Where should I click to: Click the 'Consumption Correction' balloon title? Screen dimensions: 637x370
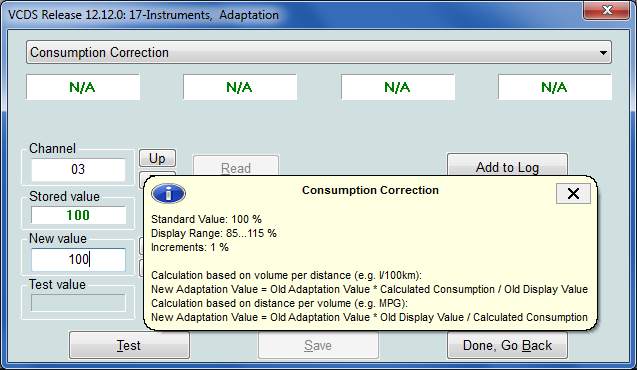pyautogui.click(x=370, y=190)
